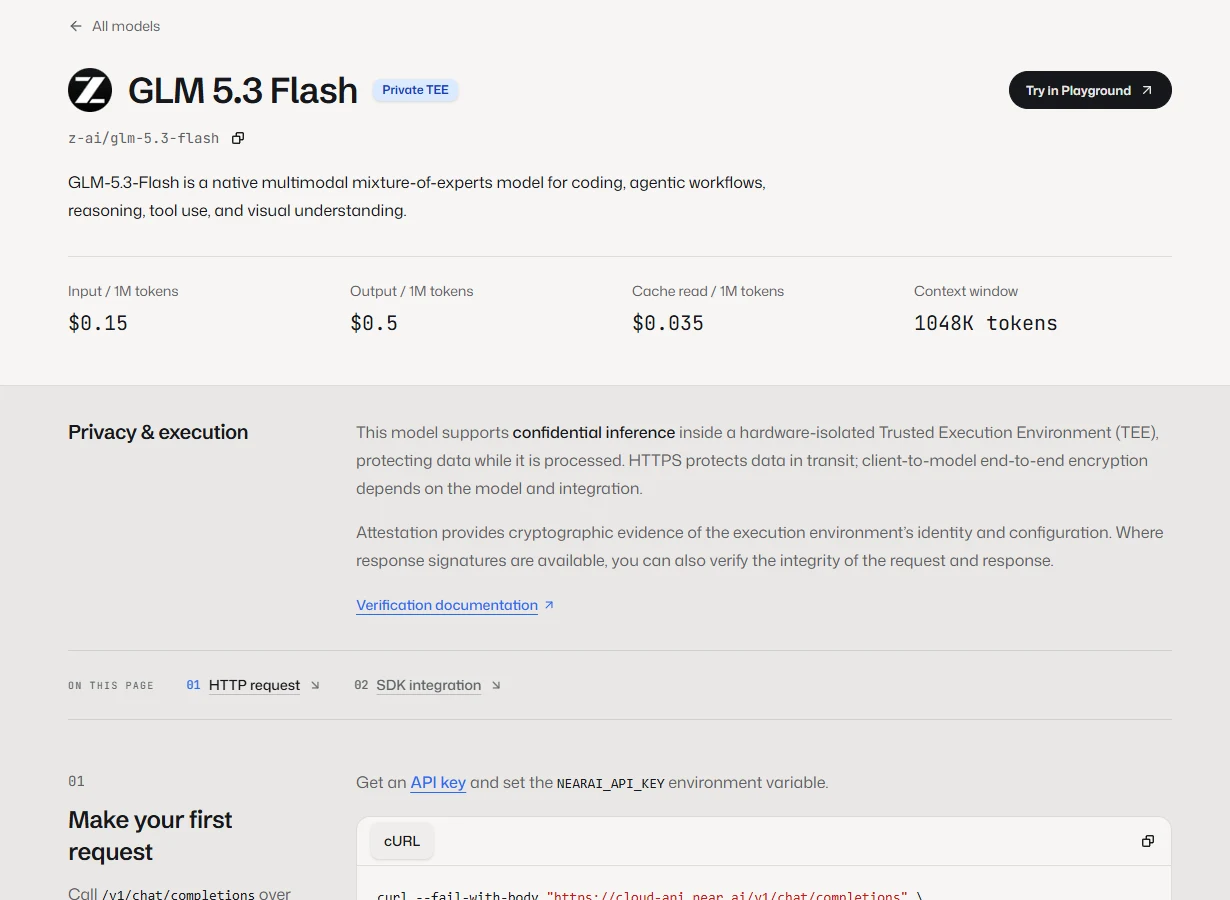This screenshot has width=1230, height=900.
Task: Click the Private TEE badge
Action: [x=415, y=90]
